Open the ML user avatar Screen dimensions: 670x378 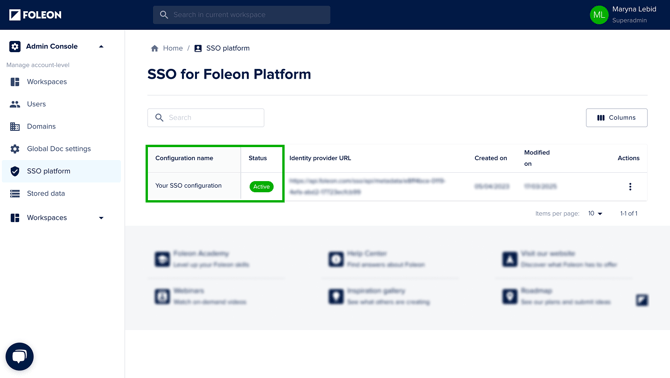tap(599, 15)
